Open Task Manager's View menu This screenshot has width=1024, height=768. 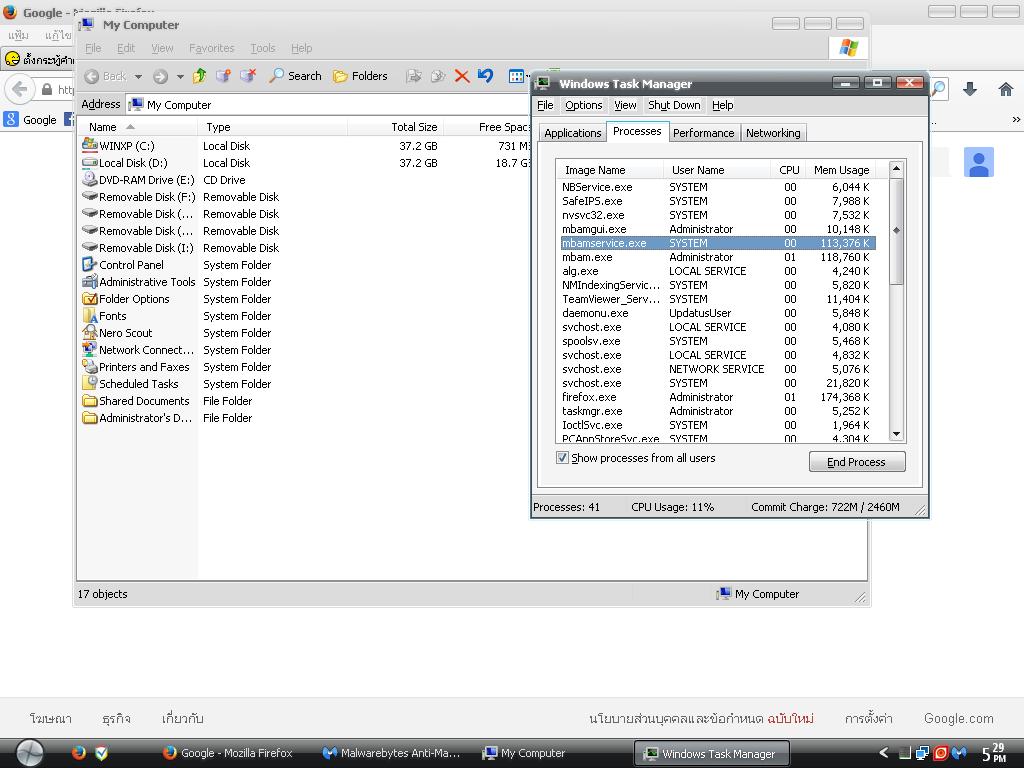(x=625, y=105)
